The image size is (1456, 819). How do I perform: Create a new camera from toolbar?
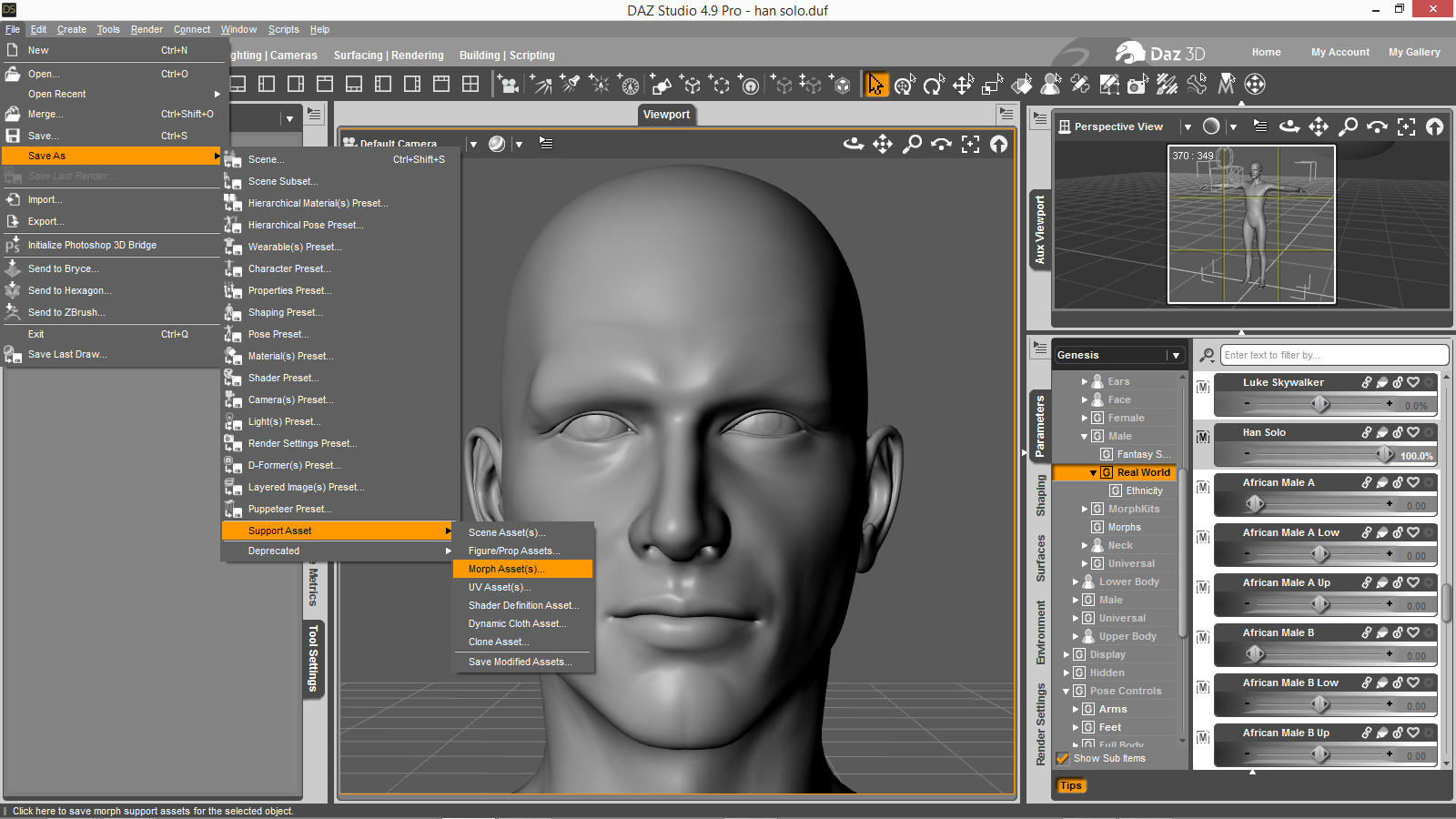[x=509, y=85]
